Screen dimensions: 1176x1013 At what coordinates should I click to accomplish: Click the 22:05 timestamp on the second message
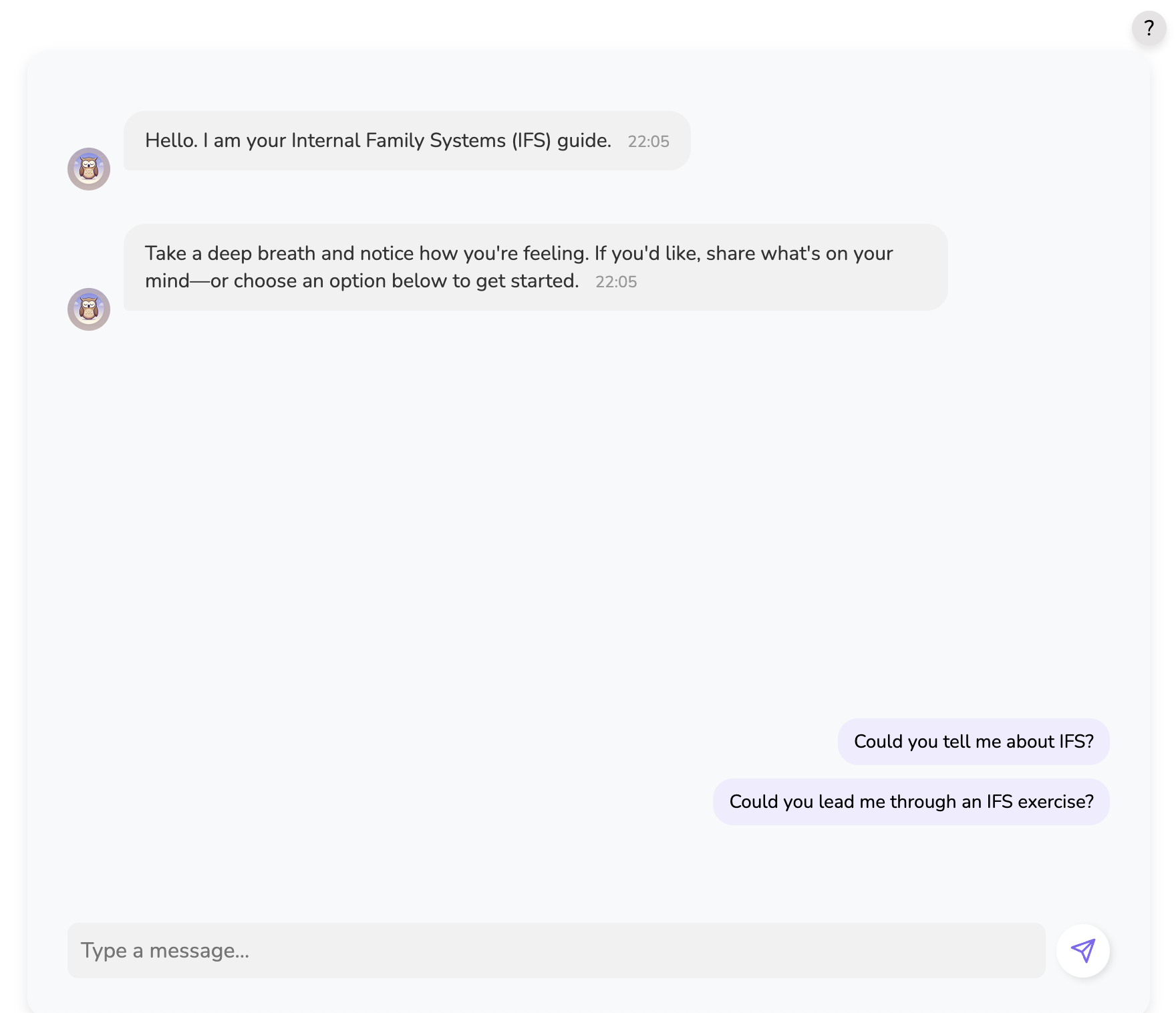click(x=616, y=282)
